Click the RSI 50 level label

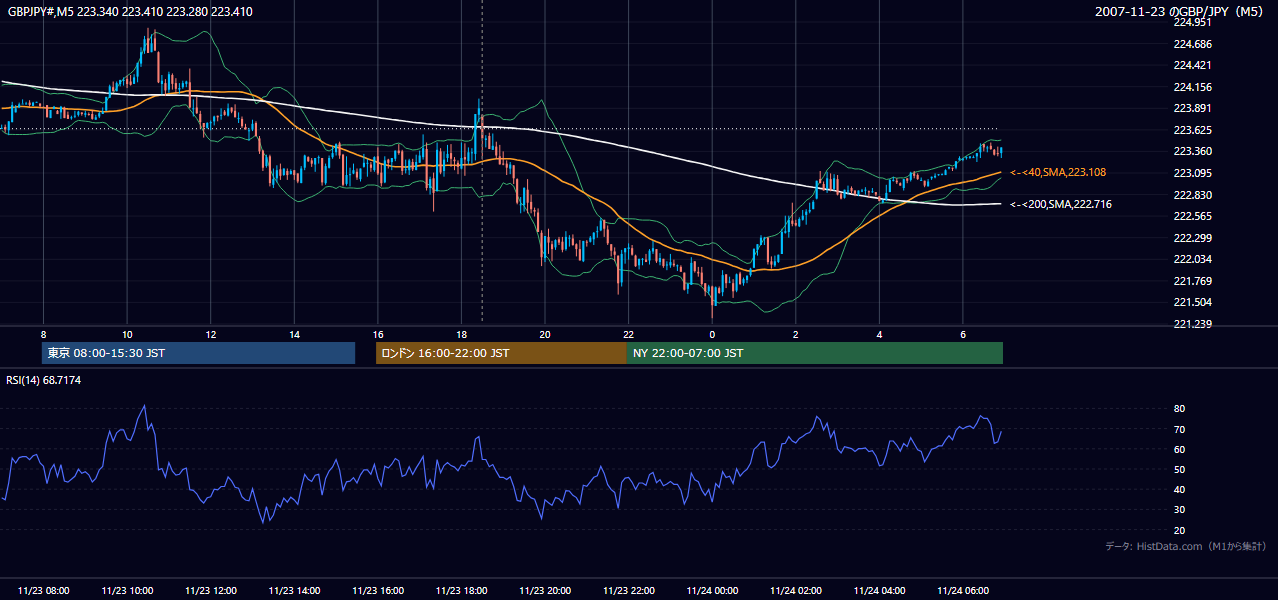pos(1180,469)
